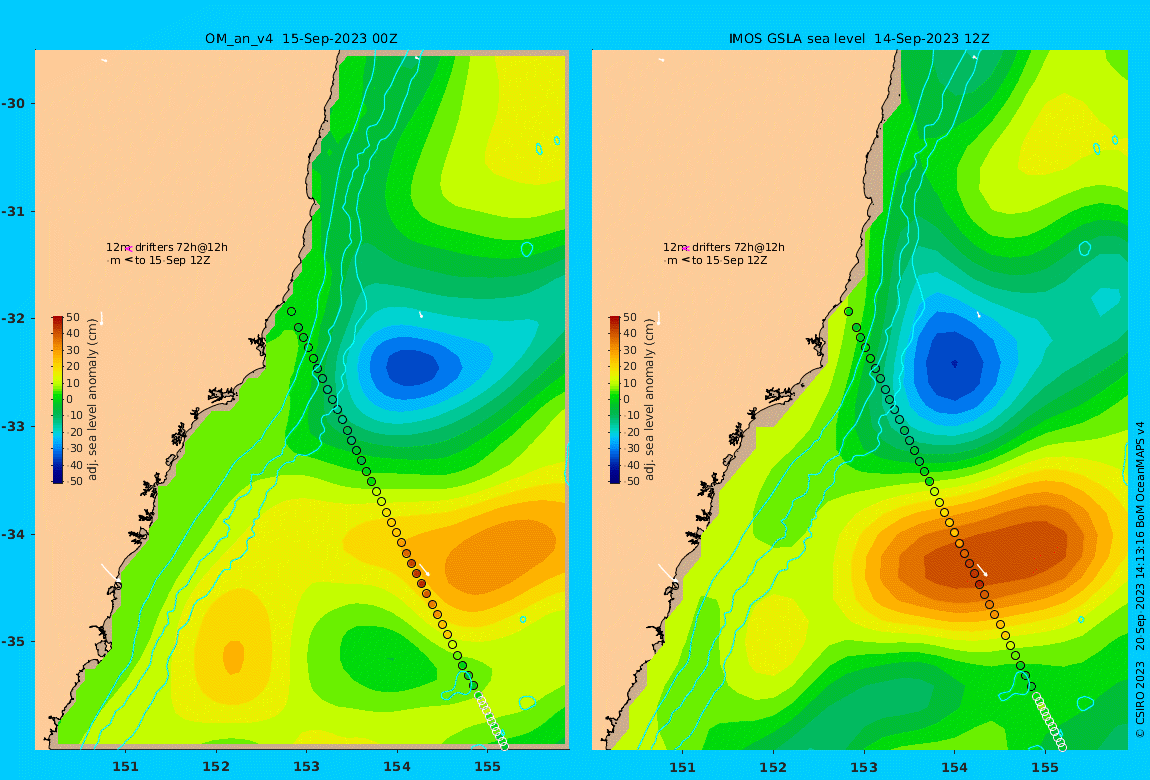Image resolution: width=1150 pixels, height=780 pixels.
Task: Click the 0 tick label on the left colorbar
Action: coord(70,400)
